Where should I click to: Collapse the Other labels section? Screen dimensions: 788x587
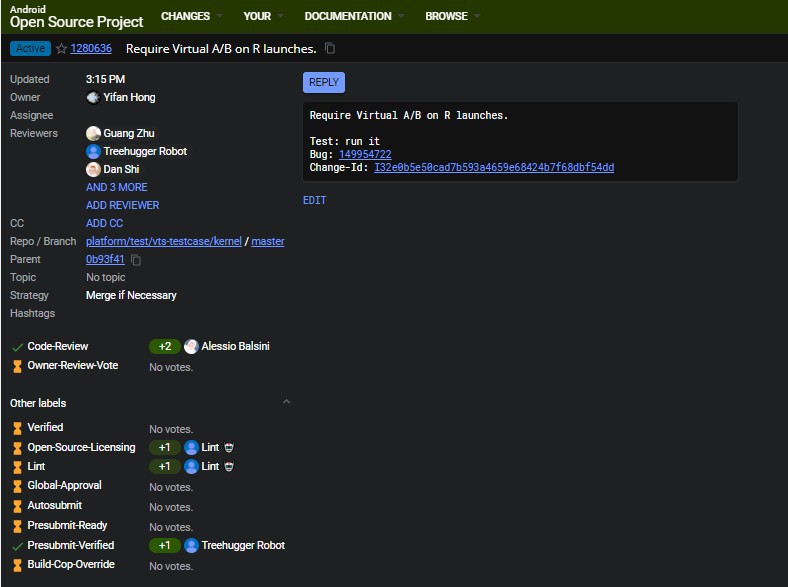click(286, 402)
